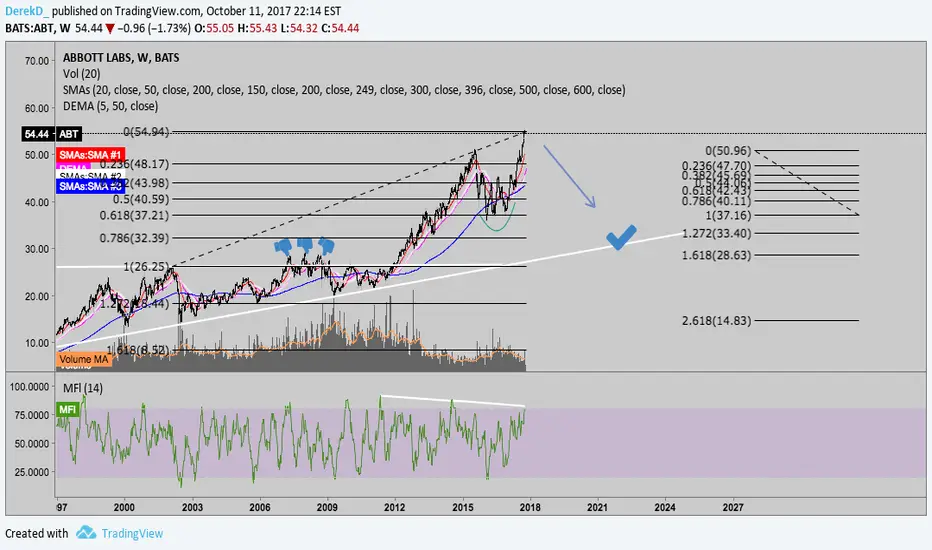Click the MFI (14) indicator title

83,388
